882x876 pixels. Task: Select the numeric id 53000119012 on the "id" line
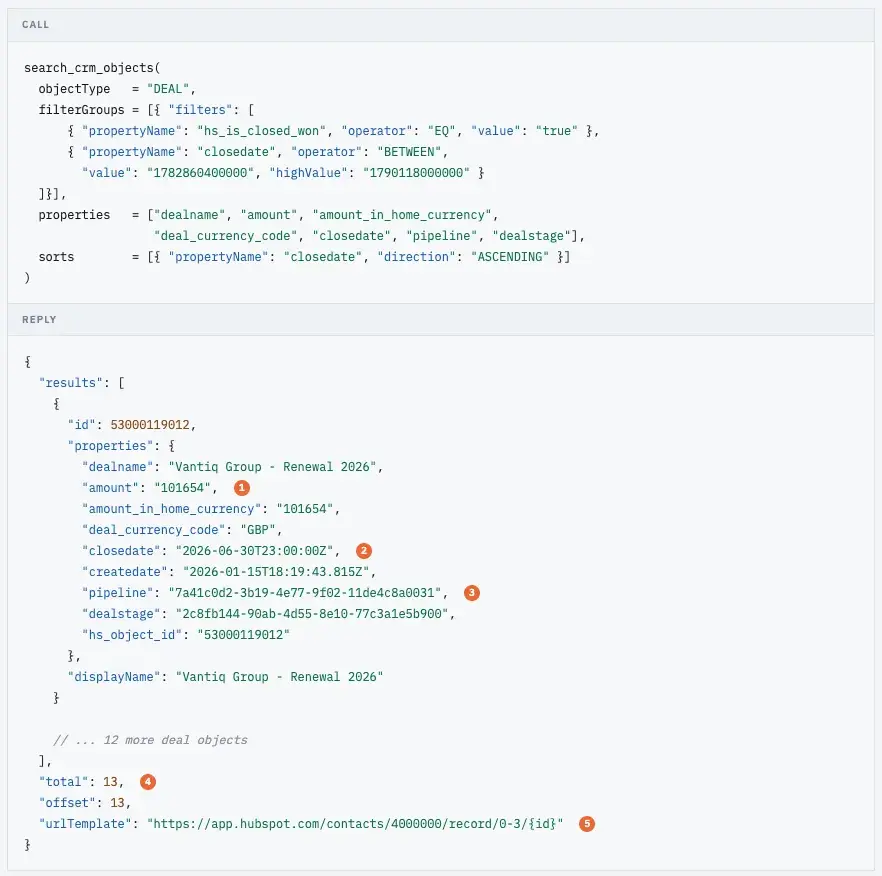(x=150, y=425)
